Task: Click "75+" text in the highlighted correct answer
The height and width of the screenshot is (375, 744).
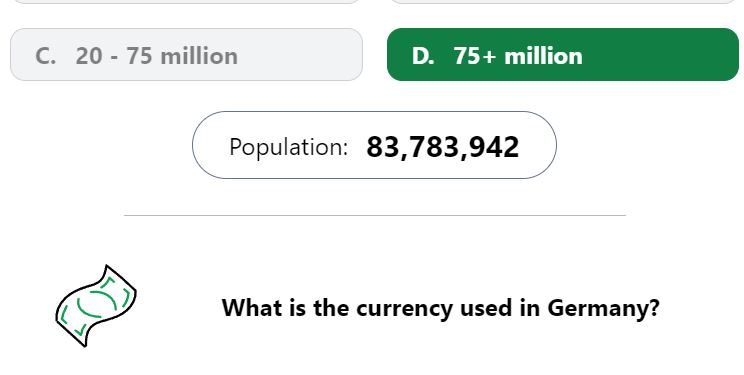Action: (x=475, y=56)
